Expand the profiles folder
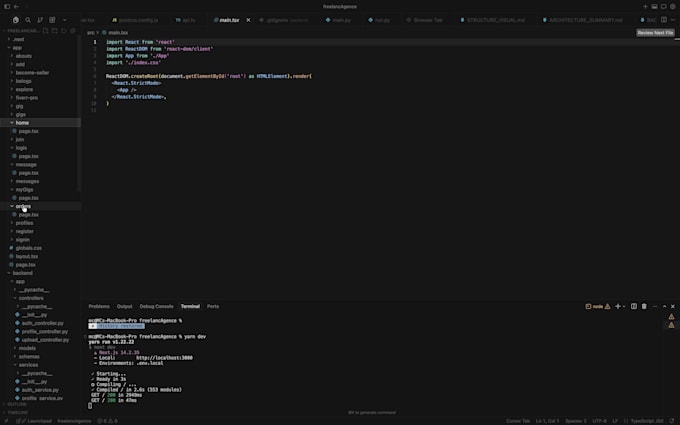 (24, 223)
